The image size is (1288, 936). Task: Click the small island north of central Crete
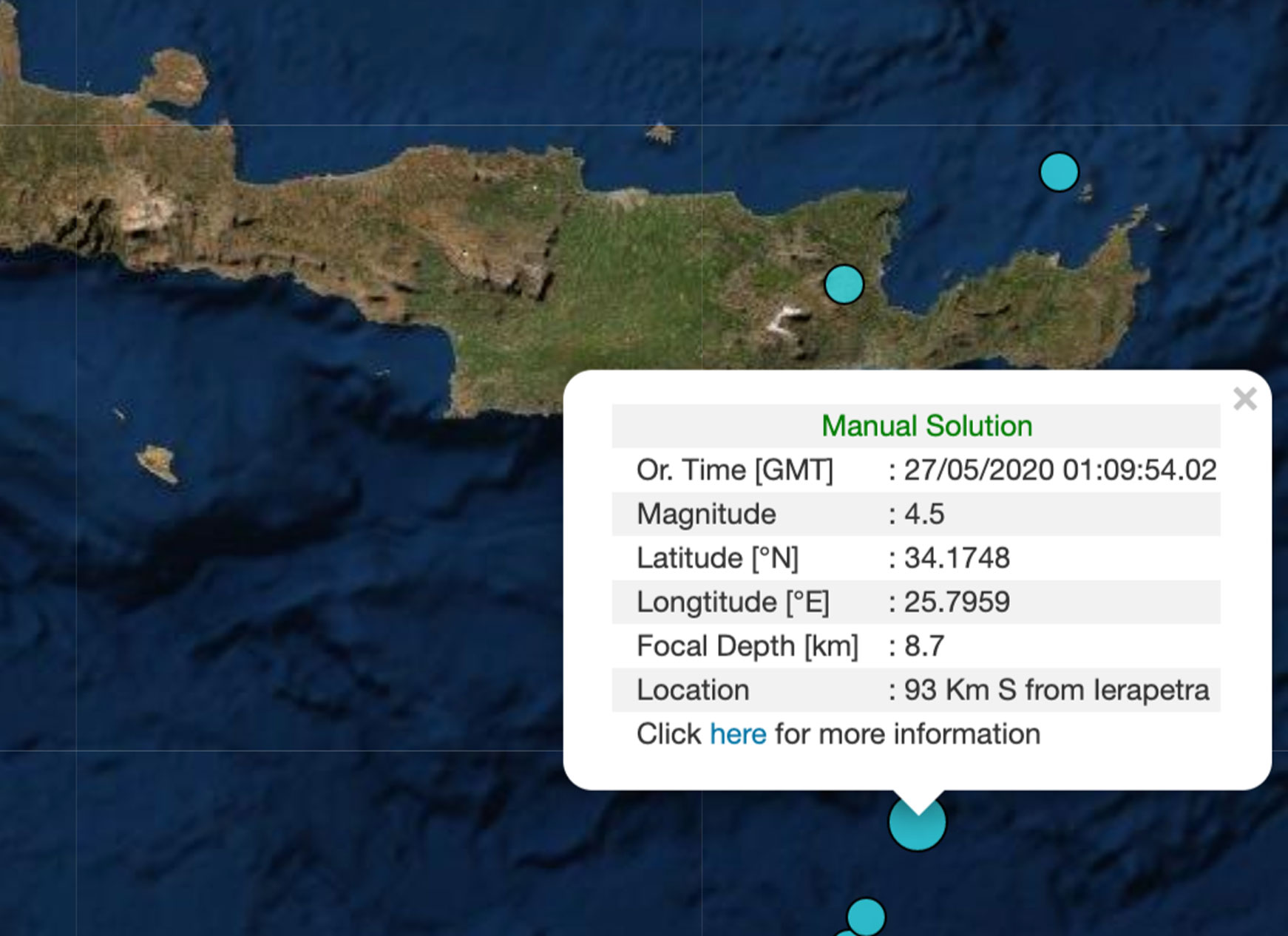tap(660, 134)
